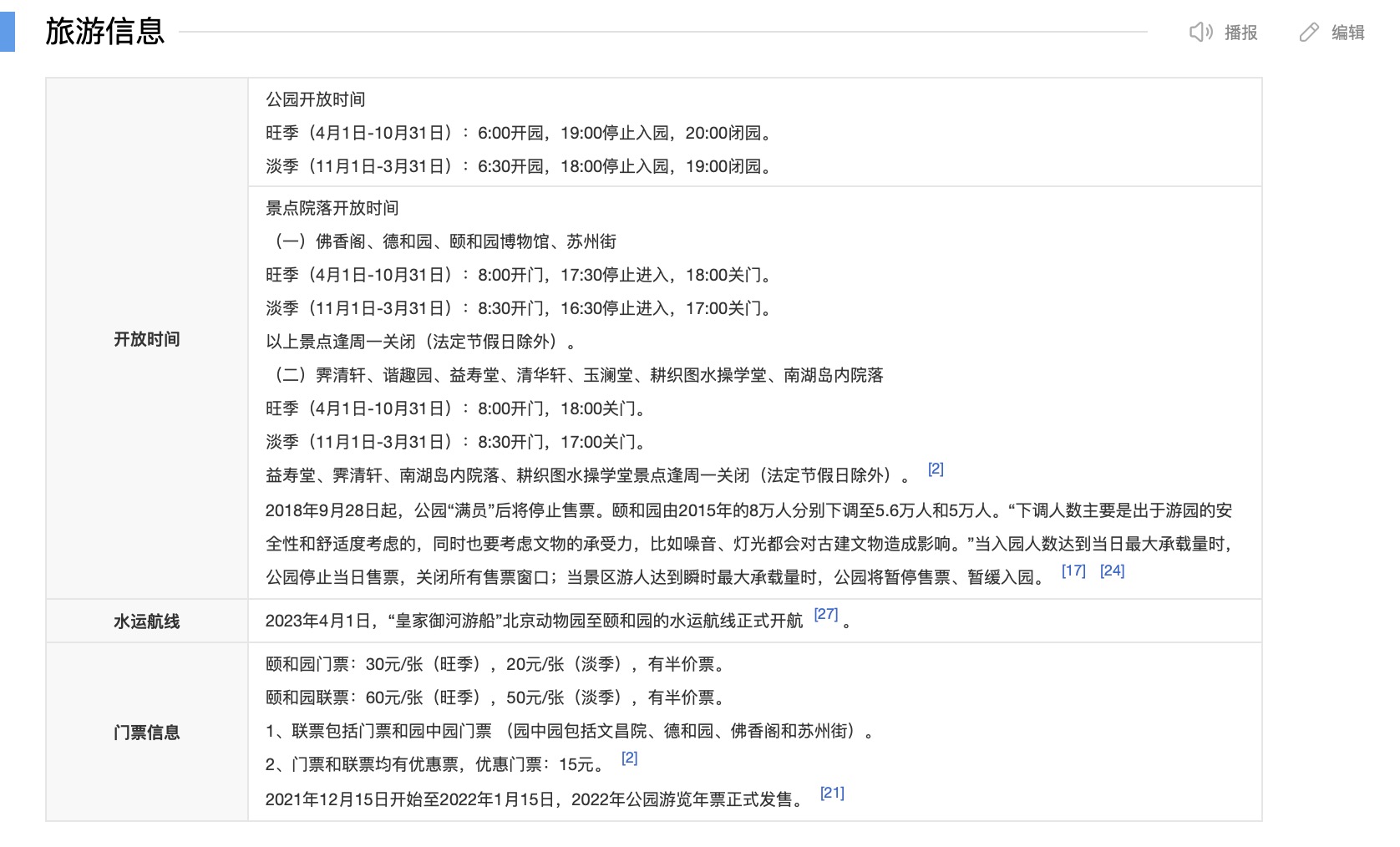Click the 编辑 label
The image size is (1400, 847).
(1348, 32)
